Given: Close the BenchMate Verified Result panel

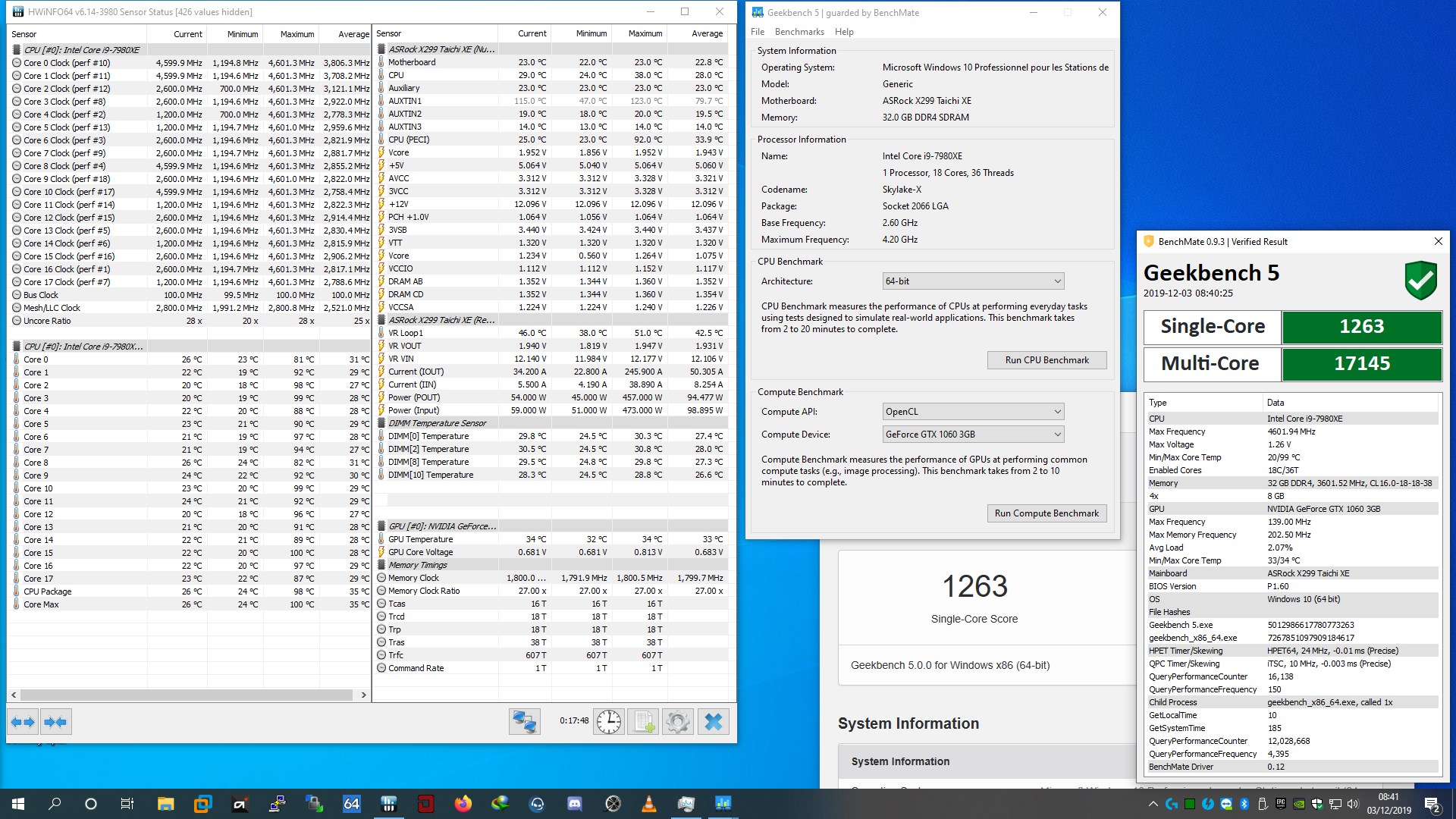Looking at the screenshot, I should 1438,241.
